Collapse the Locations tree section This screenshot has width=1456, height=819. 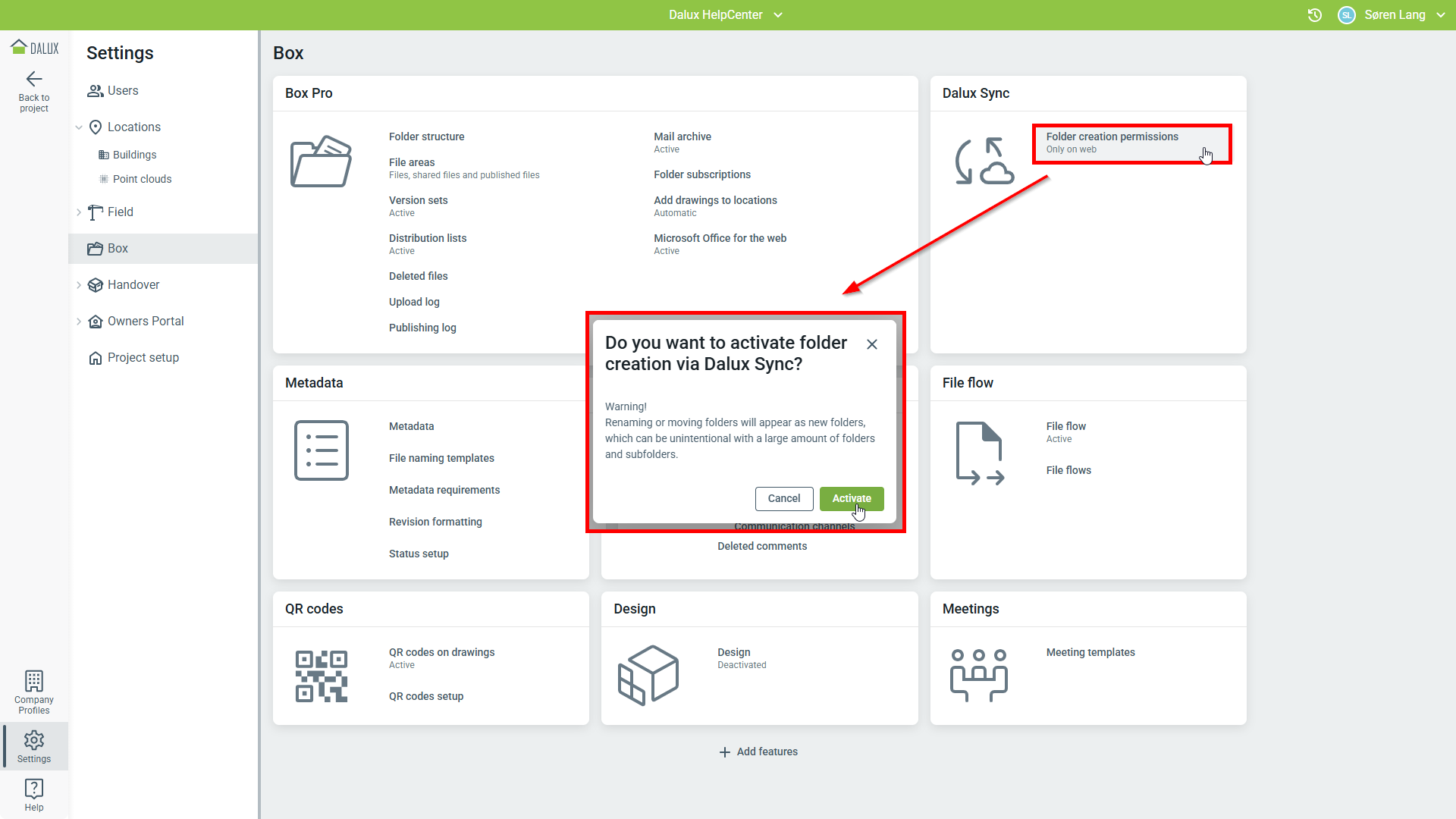79,127
